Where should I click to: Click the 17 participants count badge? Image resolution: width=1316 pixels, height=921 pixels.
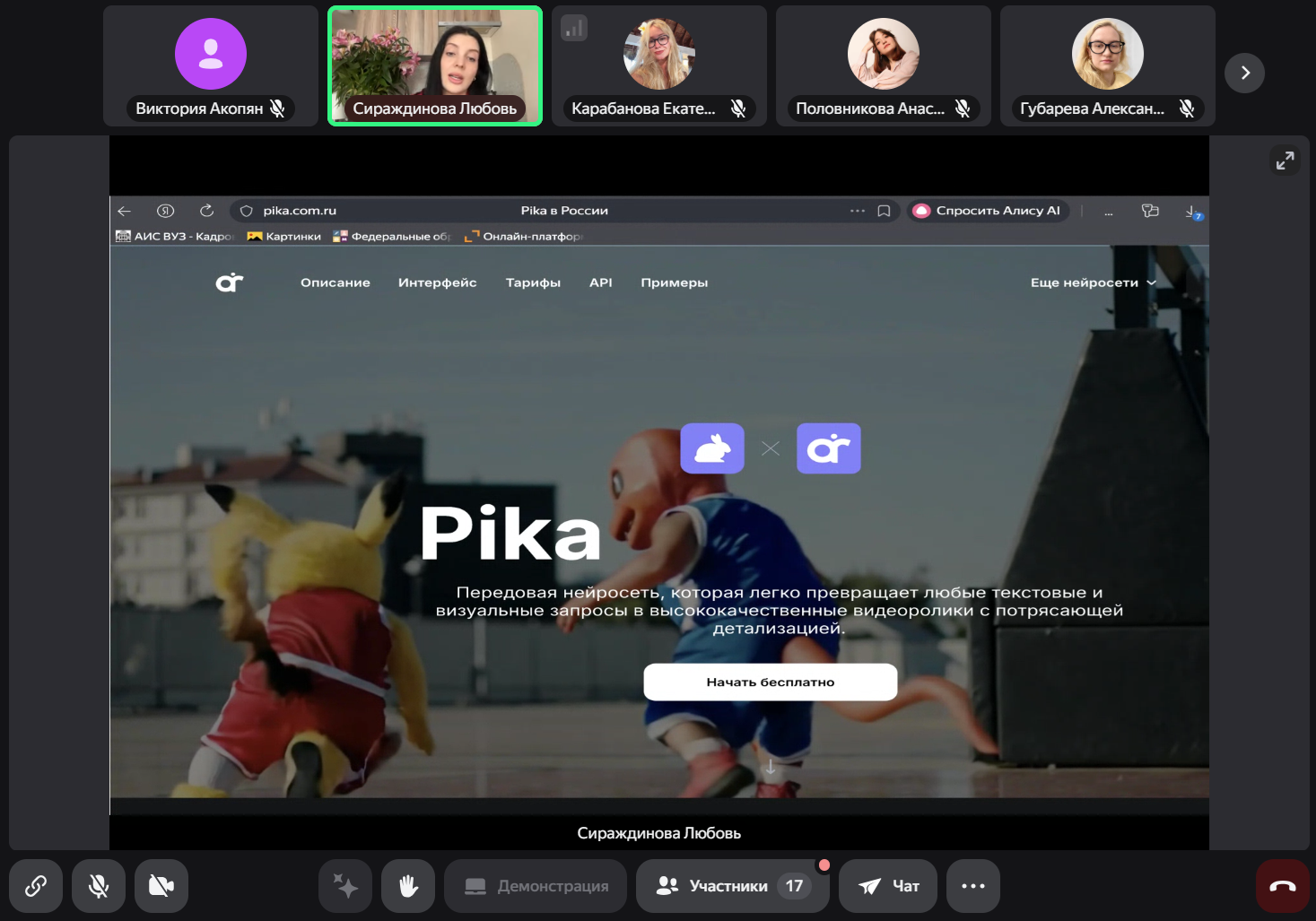click(x=794, y=886)
